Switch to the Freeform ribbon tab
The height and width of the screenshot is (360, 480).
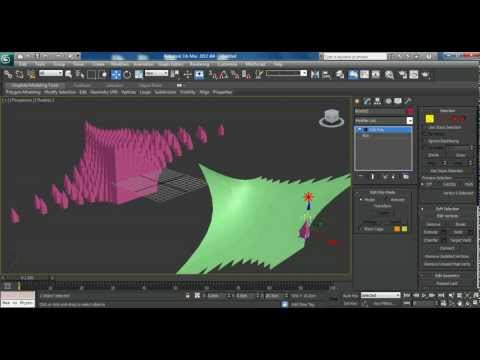coord(82,85)
